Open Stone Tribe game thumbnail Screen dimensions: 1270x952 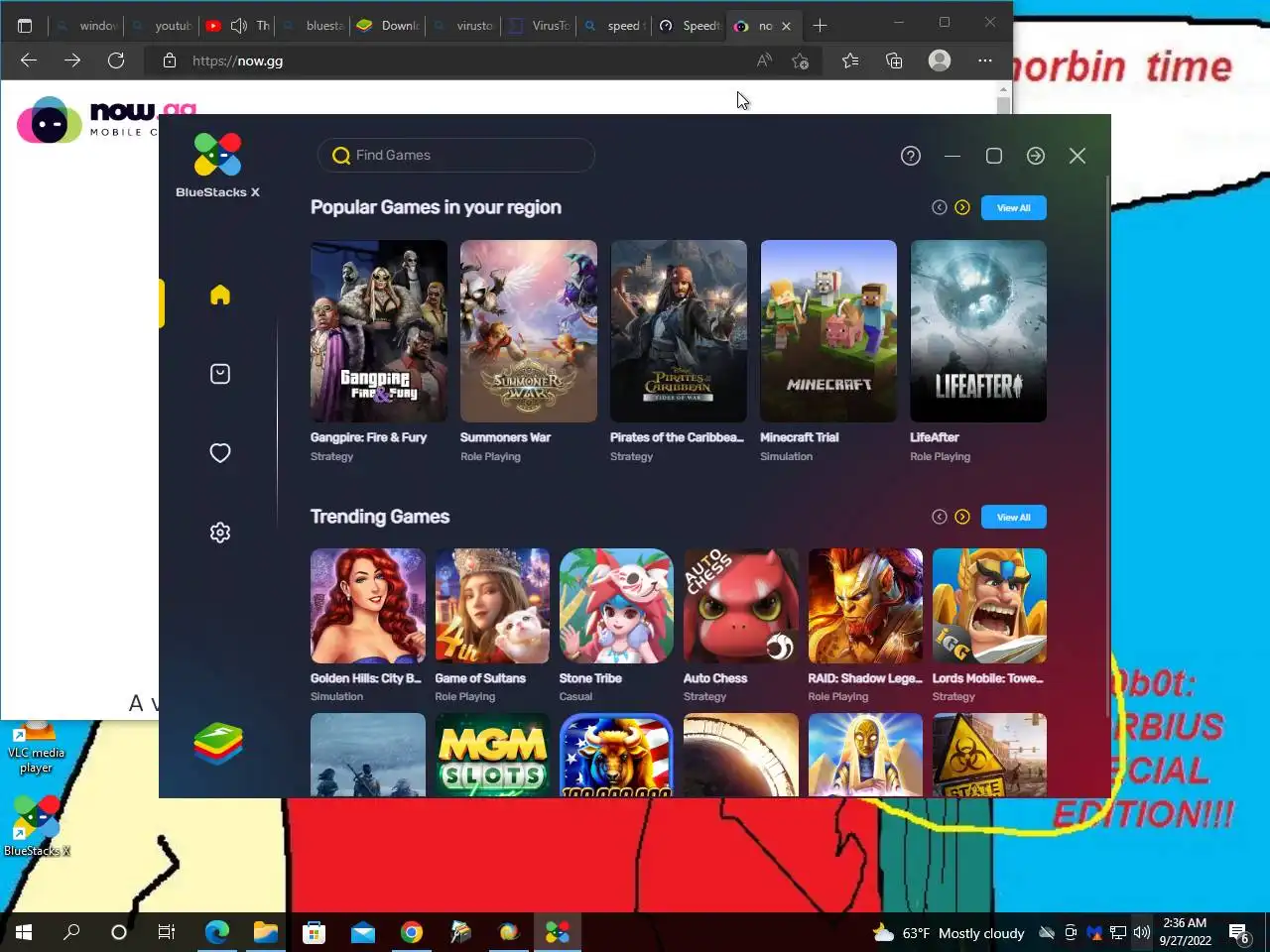tap(616, 606)
